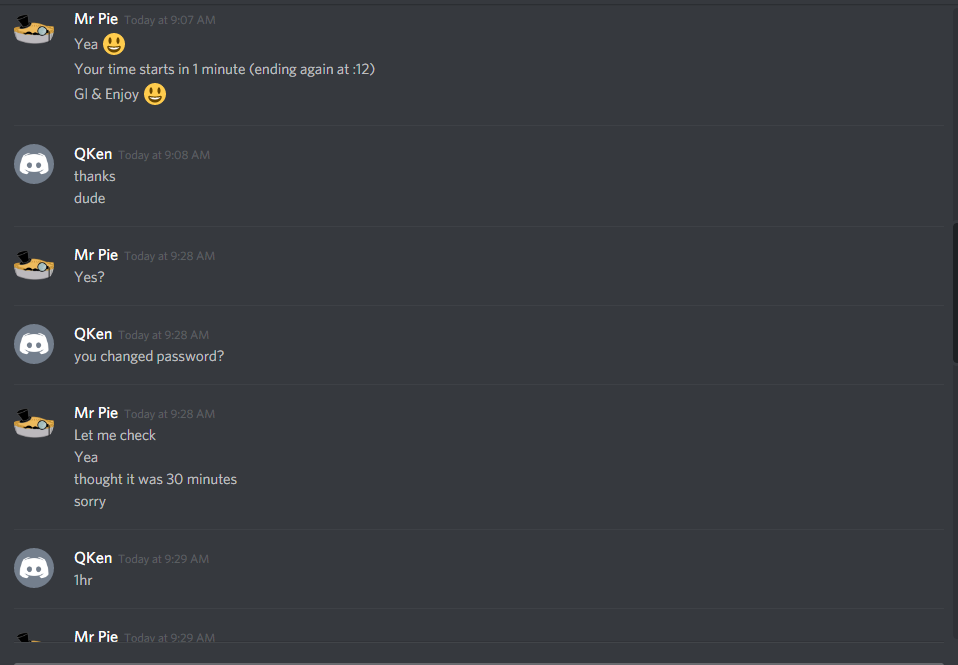Click QKen's Discord avatar beside "1hr"
Viewport: 958px width, 665px height.
[x=34, y=568]
